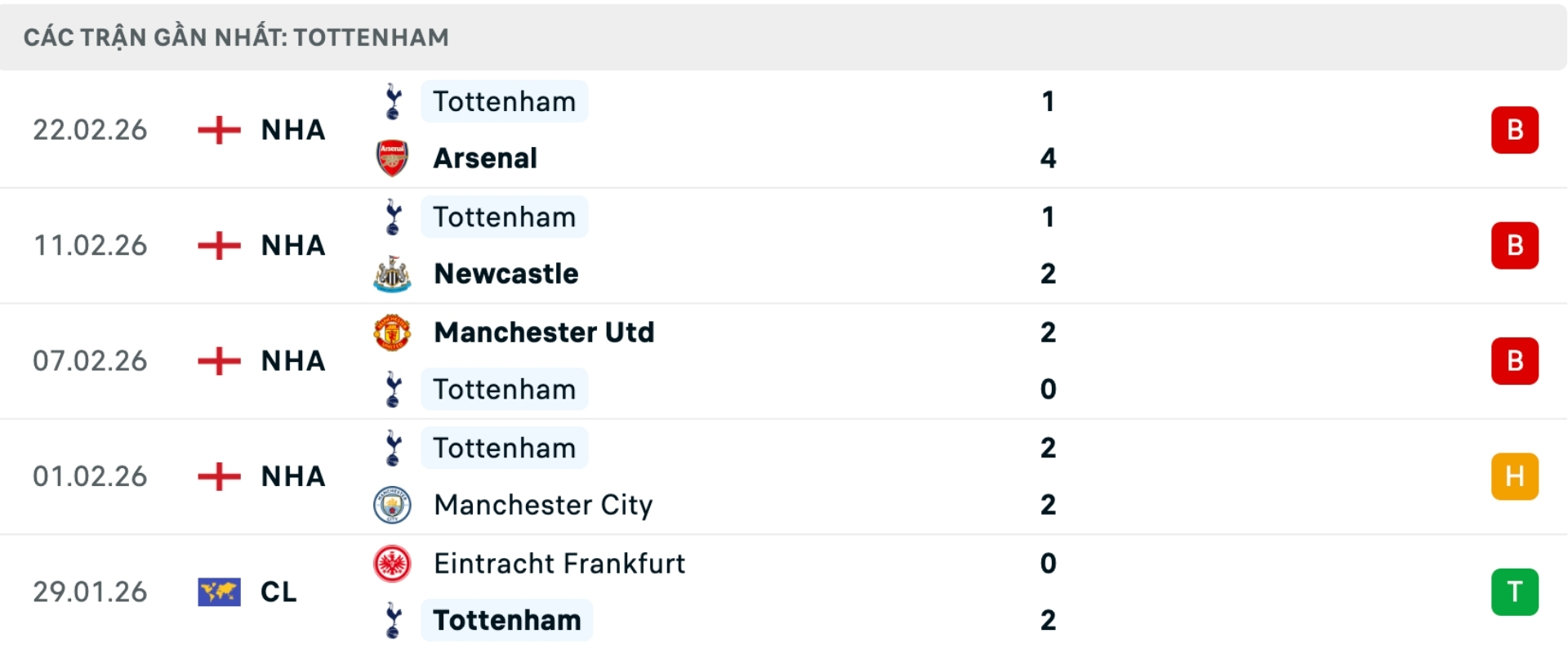Click the red B badge for the Arsenal match

[x=1515, y=129]
